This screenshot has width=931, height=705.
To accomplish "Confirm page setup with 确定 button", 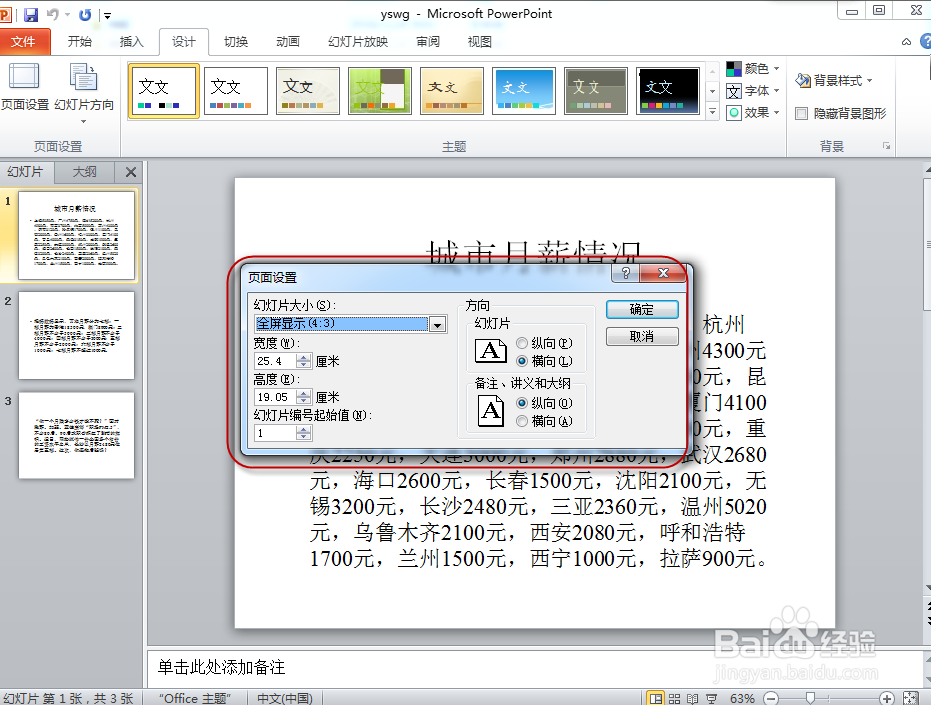I will [x=641, y=309].
